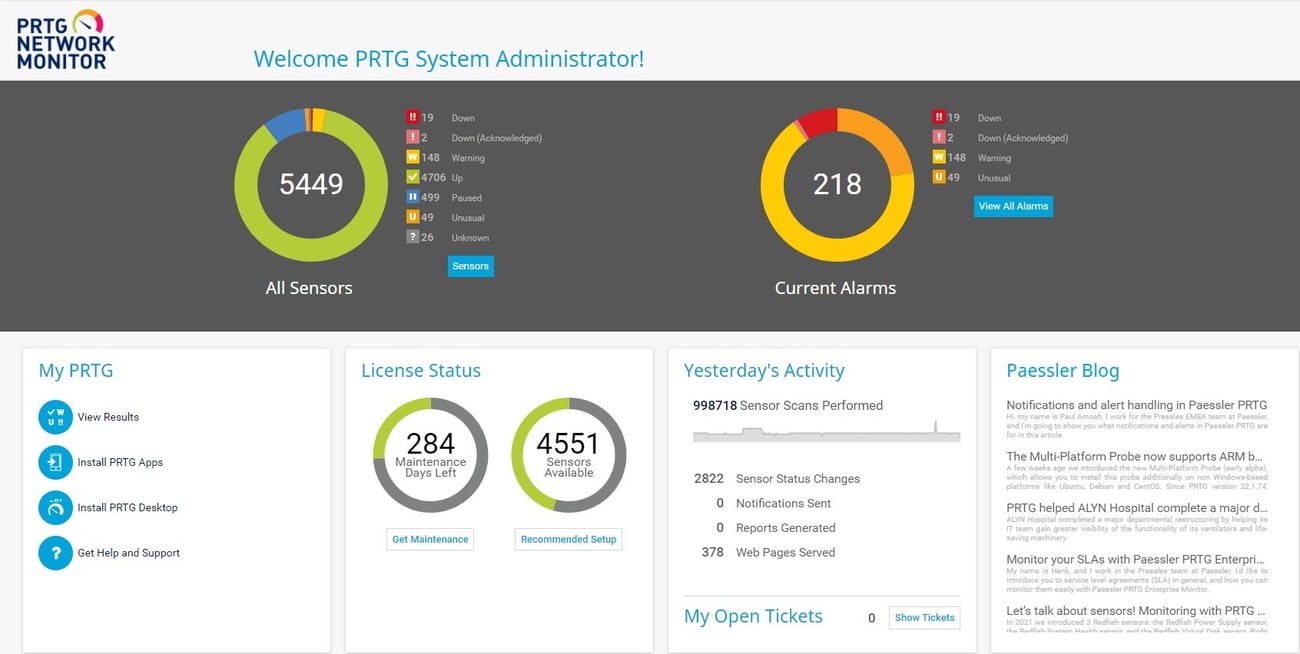Click the Unknown sensors question mark icon
The height and width of the screenshot is (654, 1300).
click(413, 237)
